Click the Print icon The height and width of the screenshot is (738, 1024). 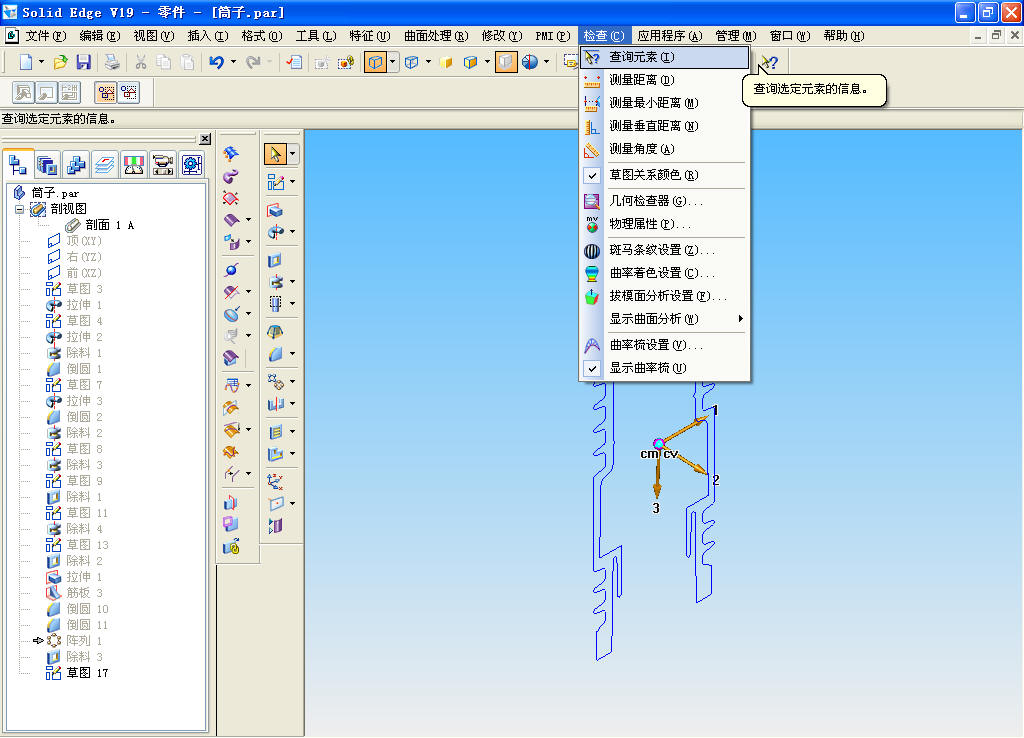(112, 62)
